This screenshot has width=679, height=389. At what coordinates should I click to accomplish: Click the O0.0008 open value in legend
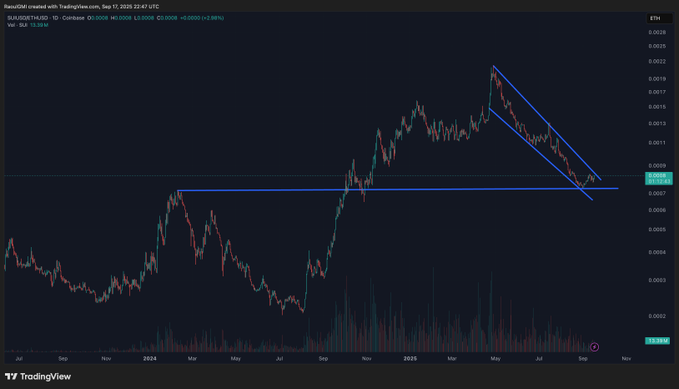pyautogui.click(x=97, y=18)
